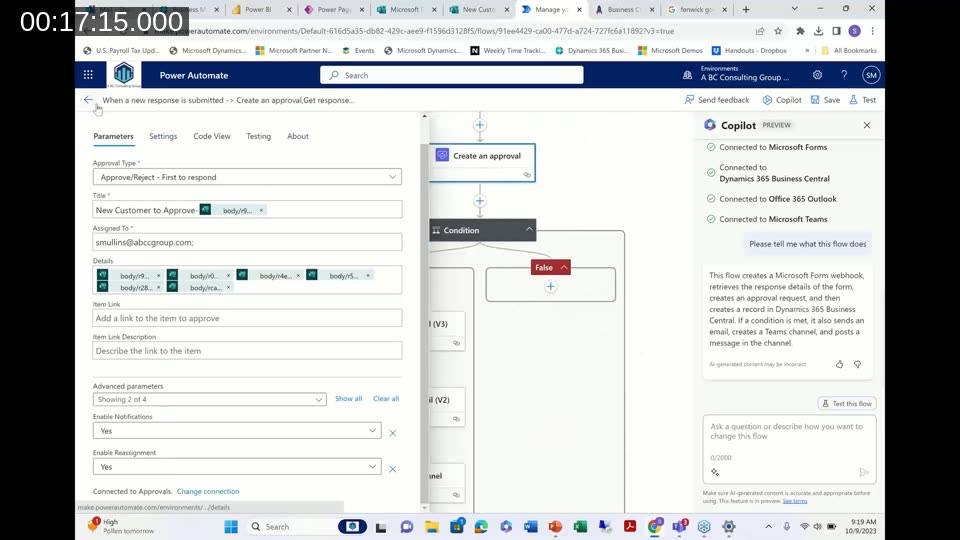Click the Copilot send message arrow
960x540 pixels.
point(864,472)
